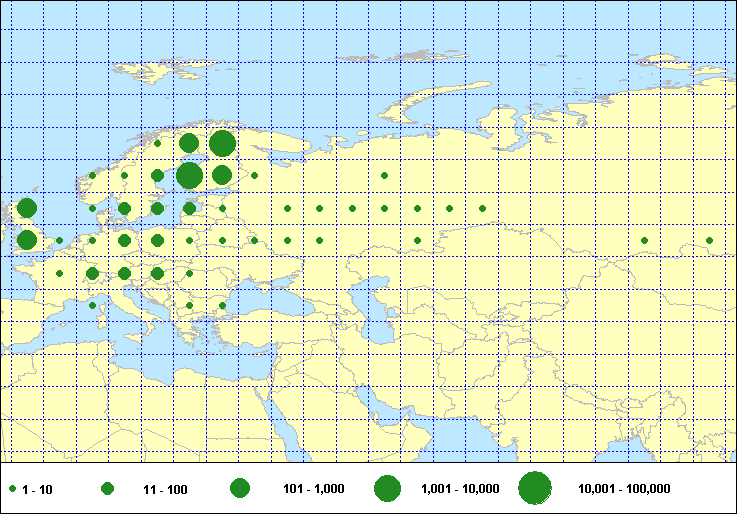The height and width of the screenshot is (514, 737).
Task: Click the lower green circle over the British Isles
Action: [x=27, y=240]
